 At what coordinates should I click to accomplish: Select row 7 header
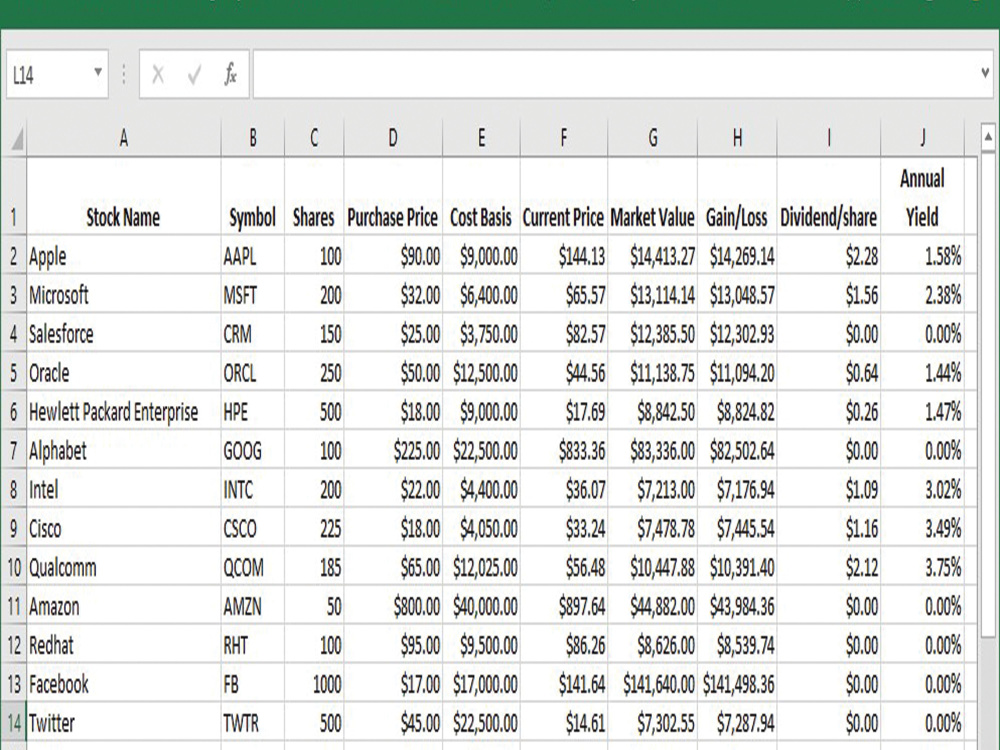tap(13, 451)
